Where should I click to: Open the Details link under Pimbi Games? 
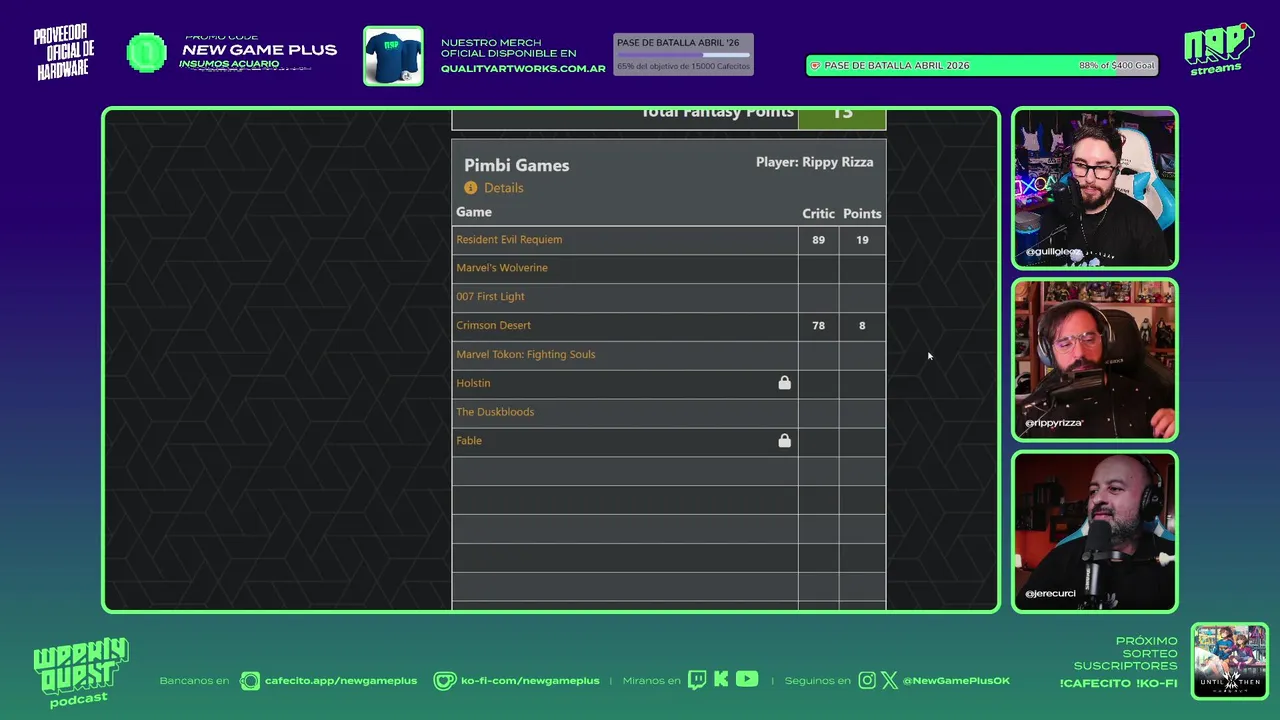(503, 188)
